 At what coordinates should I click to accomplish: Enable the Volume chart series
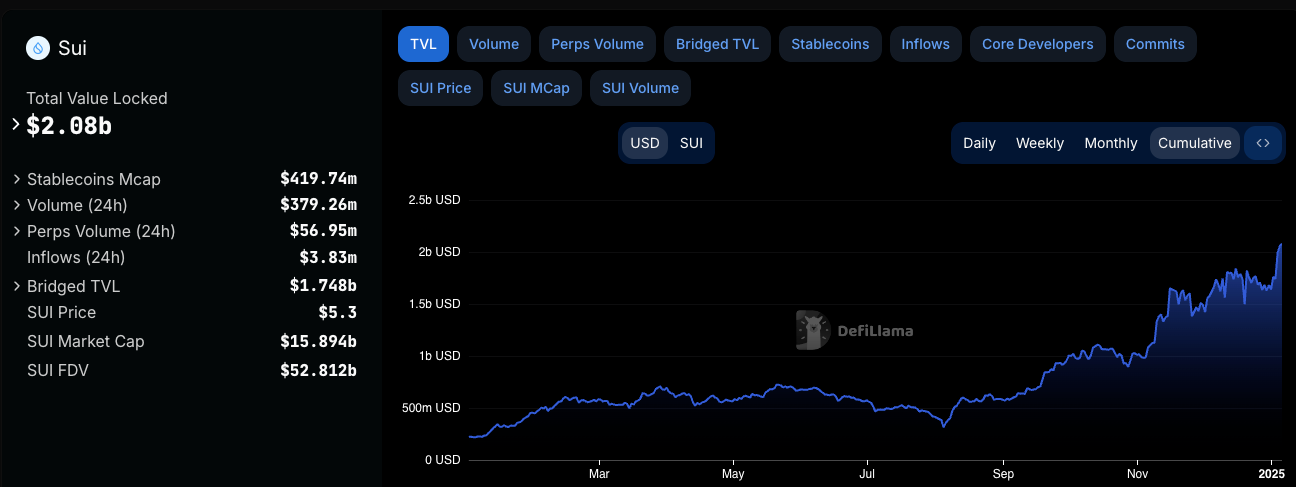tap(494, 44)
